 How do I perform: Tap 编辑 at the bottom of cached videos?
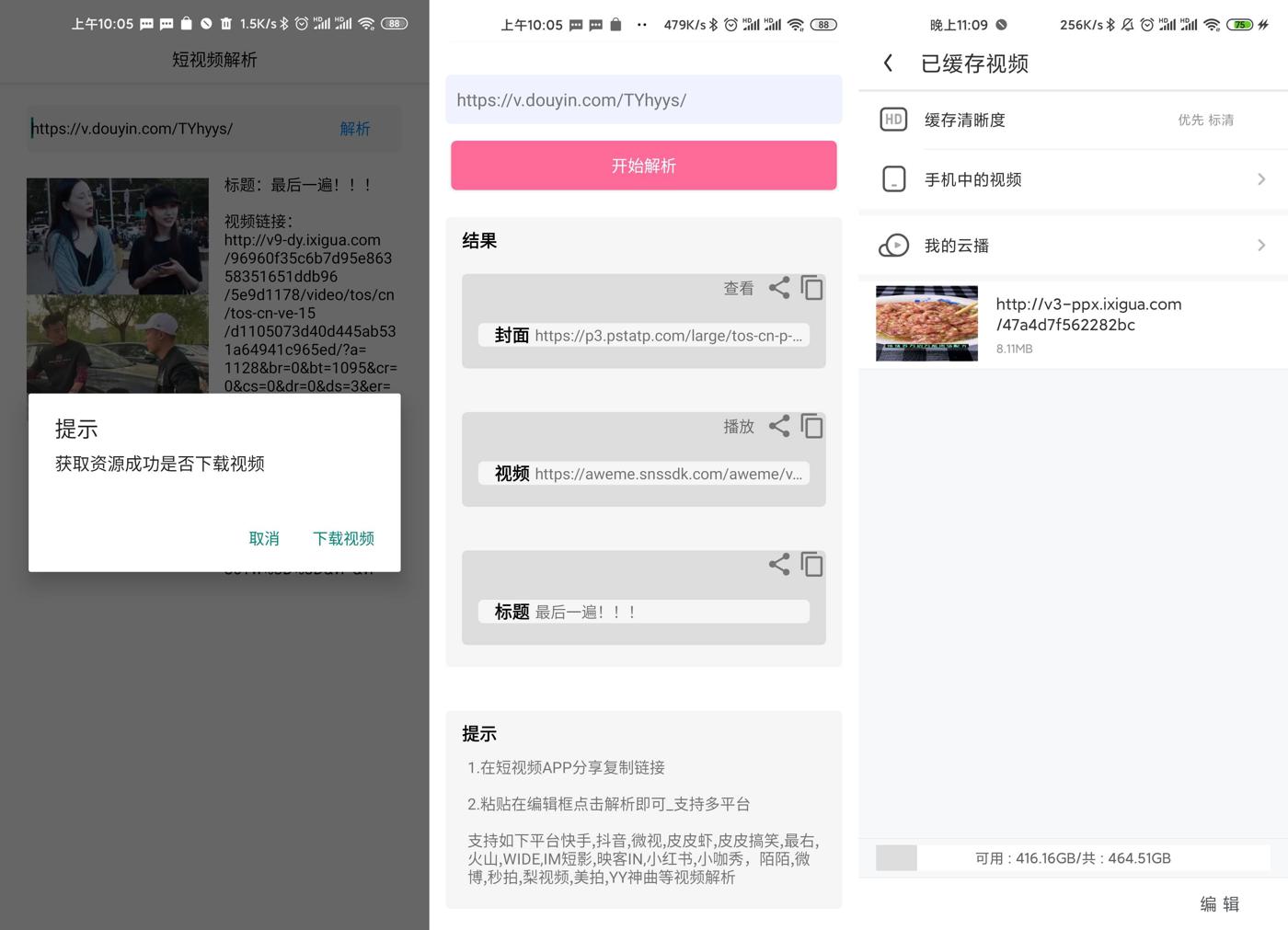pos(1219,904)
